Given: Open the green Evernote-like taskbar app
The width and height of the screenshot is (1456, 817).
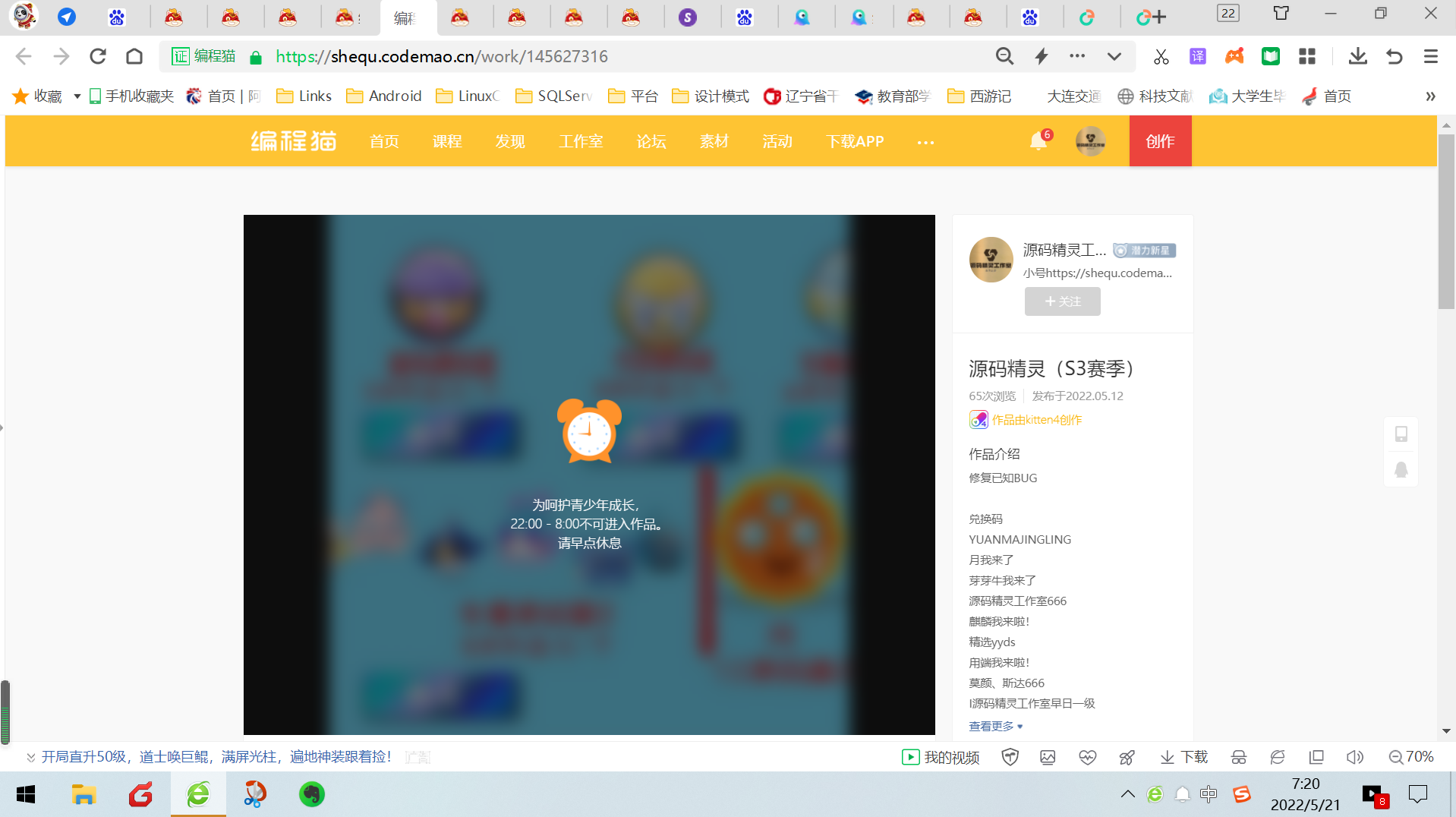Looking at the screenshot, I should [312, 795].
